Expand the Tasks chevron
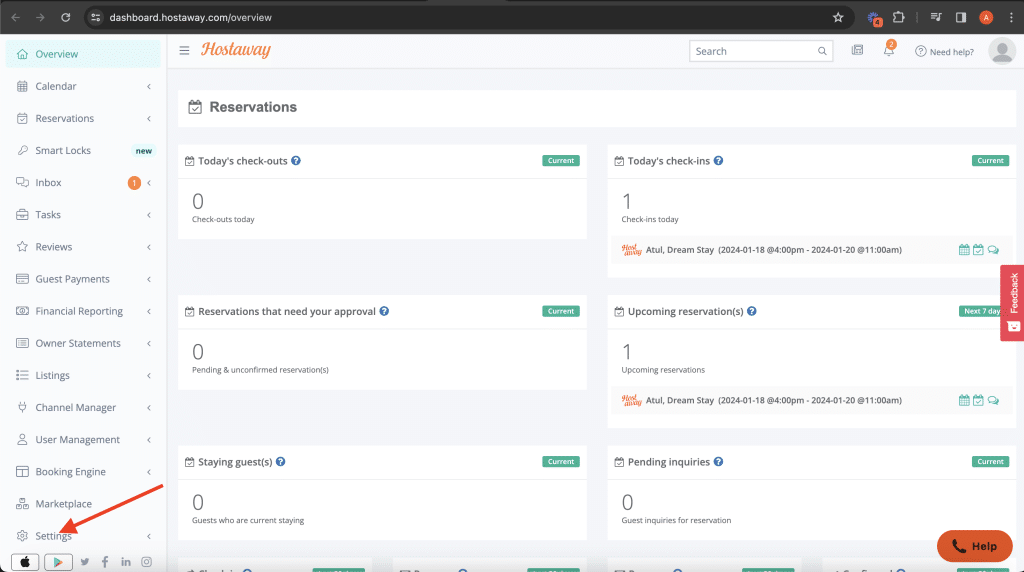 point(149,215)
